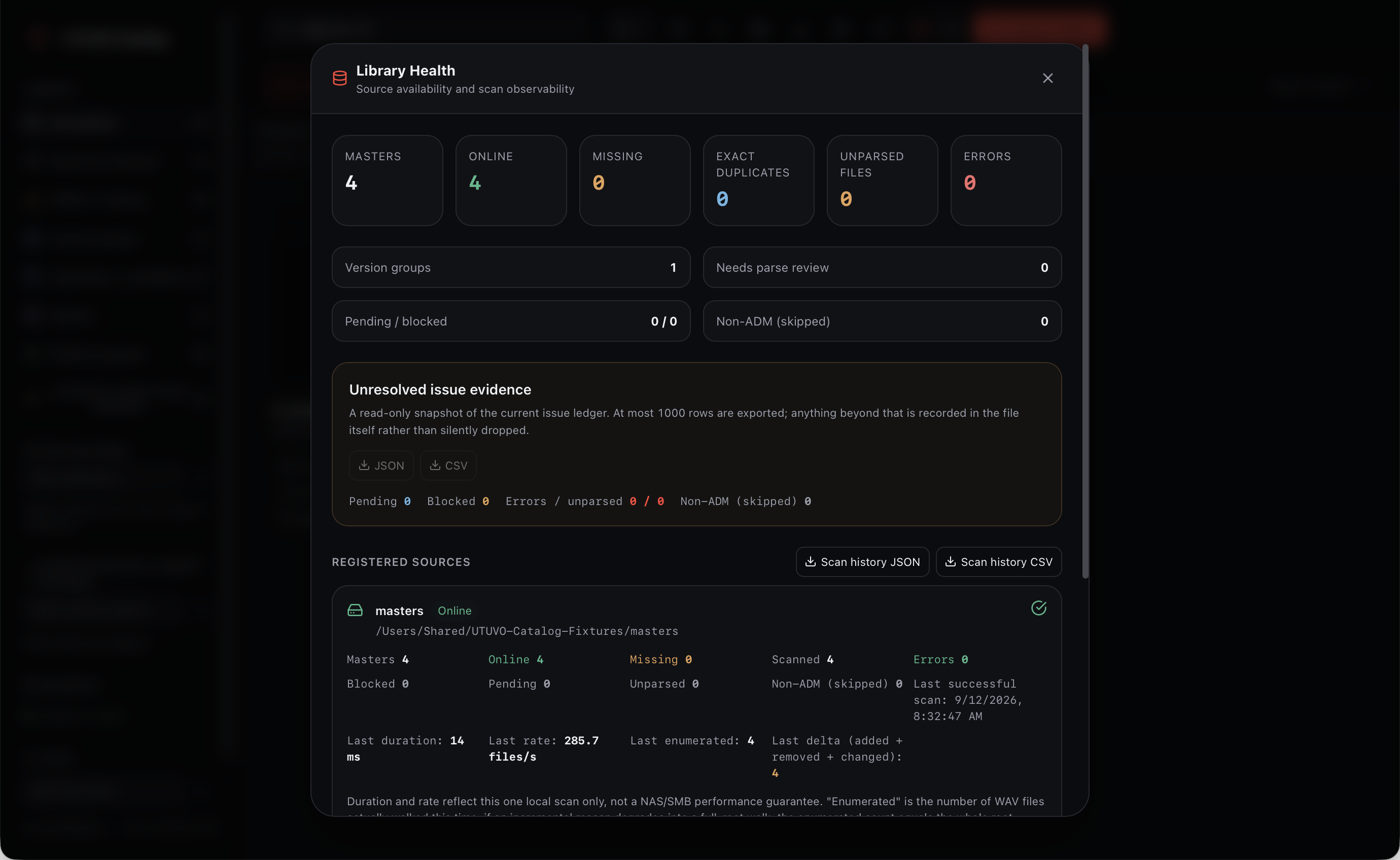
Task: Close the Library Health dialog
Action: point(1047,79)
